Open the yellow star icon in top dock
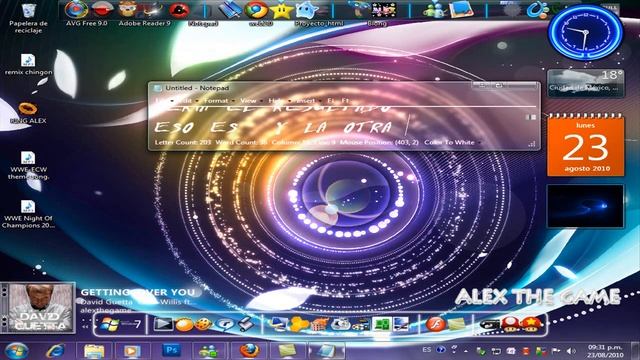This screenshot has width=640, height=360. click(x=282, y=10)
